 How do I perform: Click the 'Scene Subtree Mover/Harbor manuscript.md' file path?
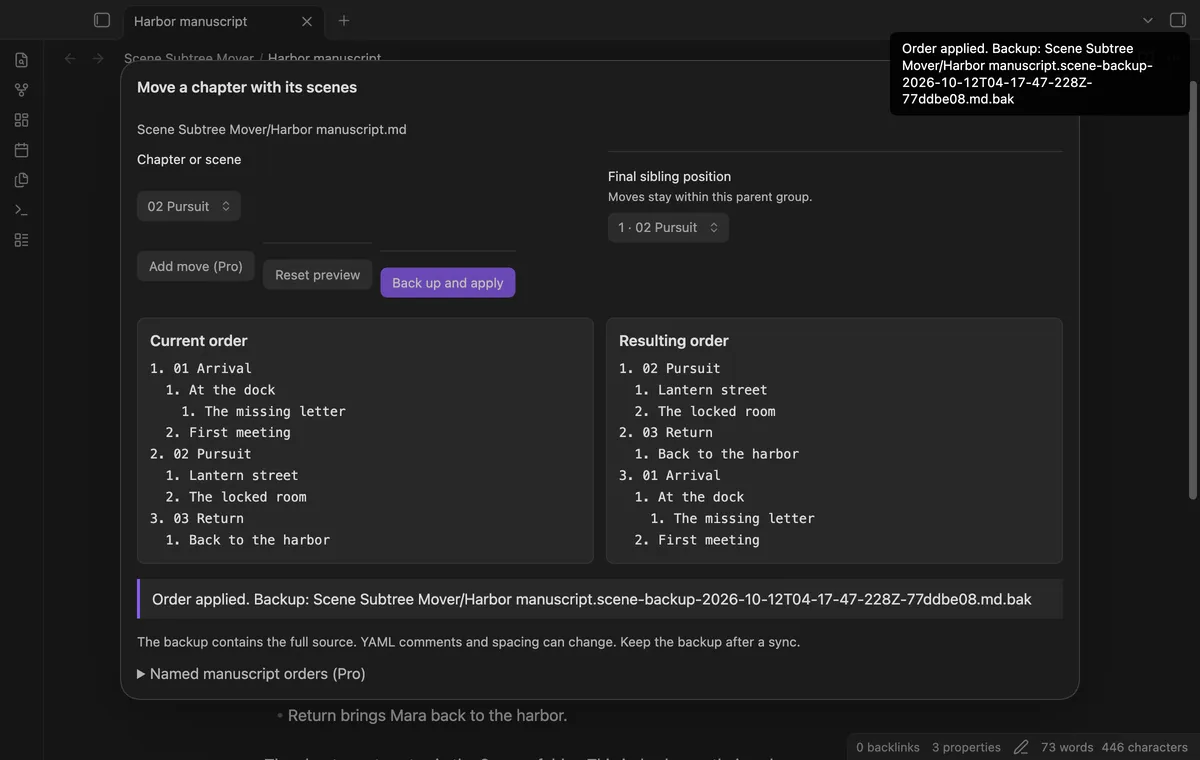pos(272,129)
